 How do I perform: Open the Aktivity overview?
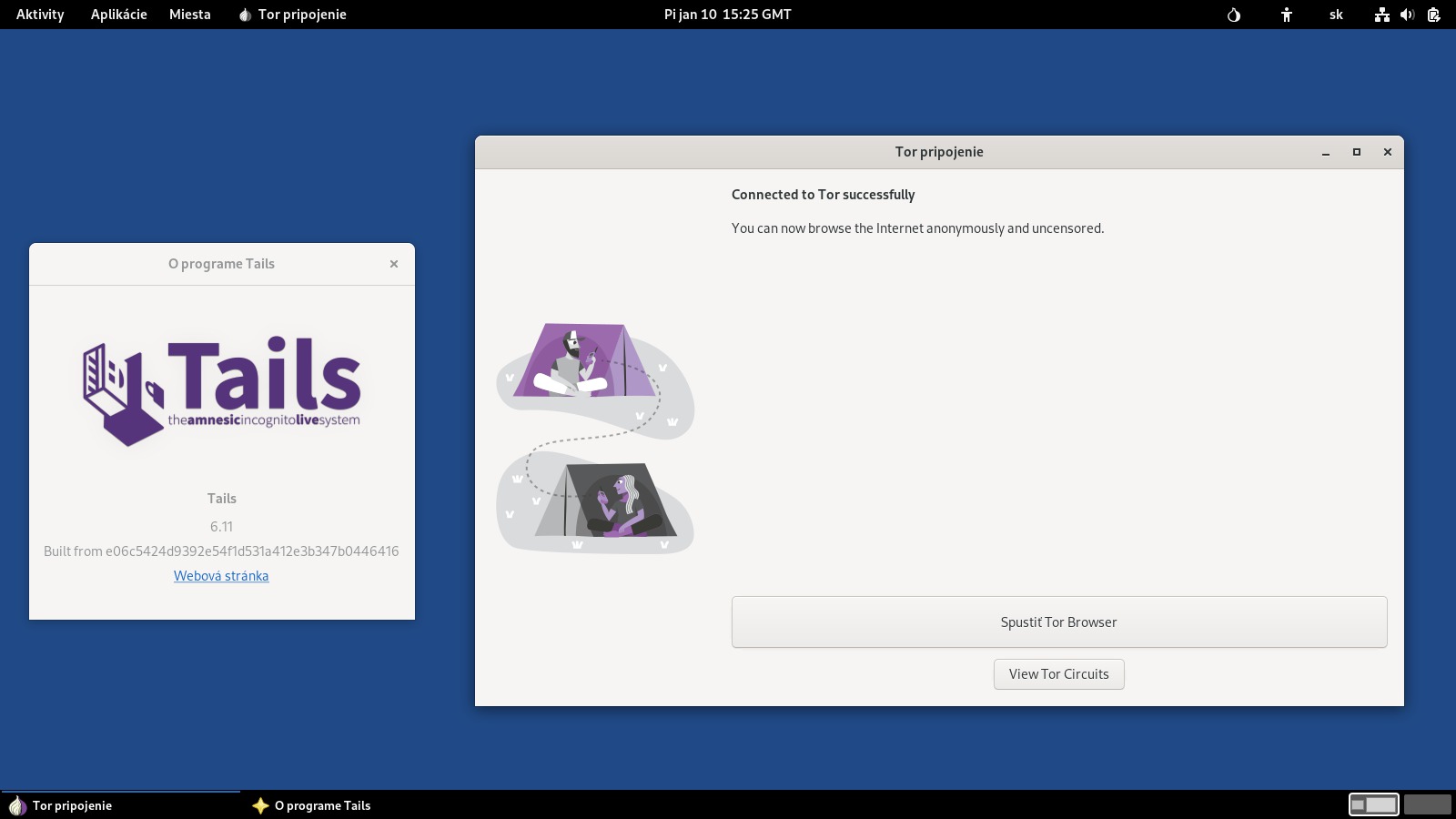40,15
